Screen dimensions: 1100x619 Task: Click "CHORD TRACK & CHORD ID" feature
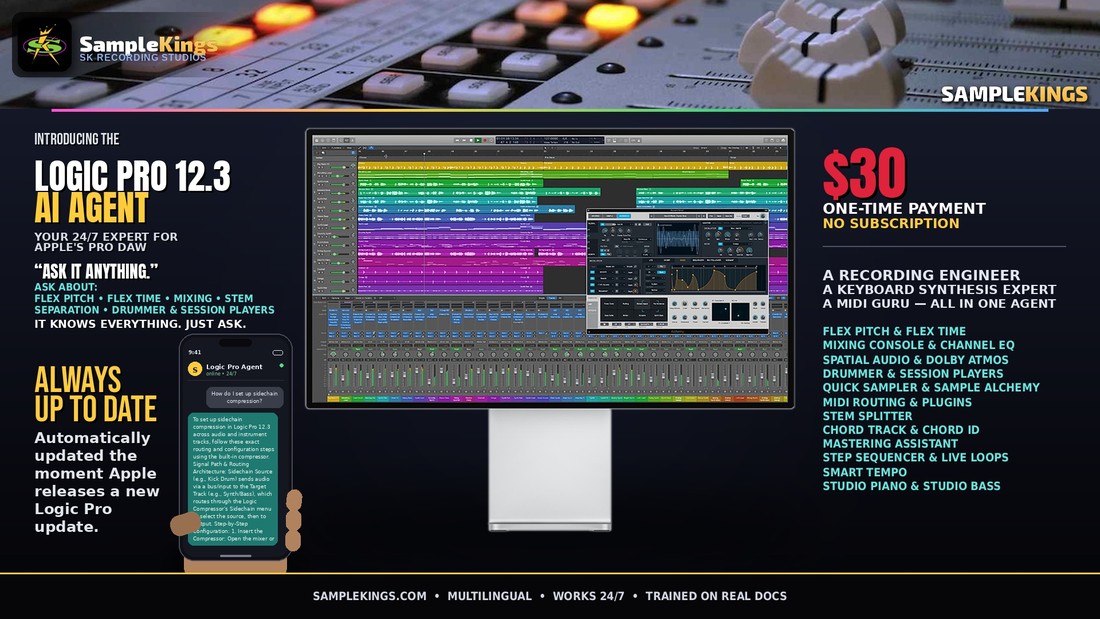901,430
